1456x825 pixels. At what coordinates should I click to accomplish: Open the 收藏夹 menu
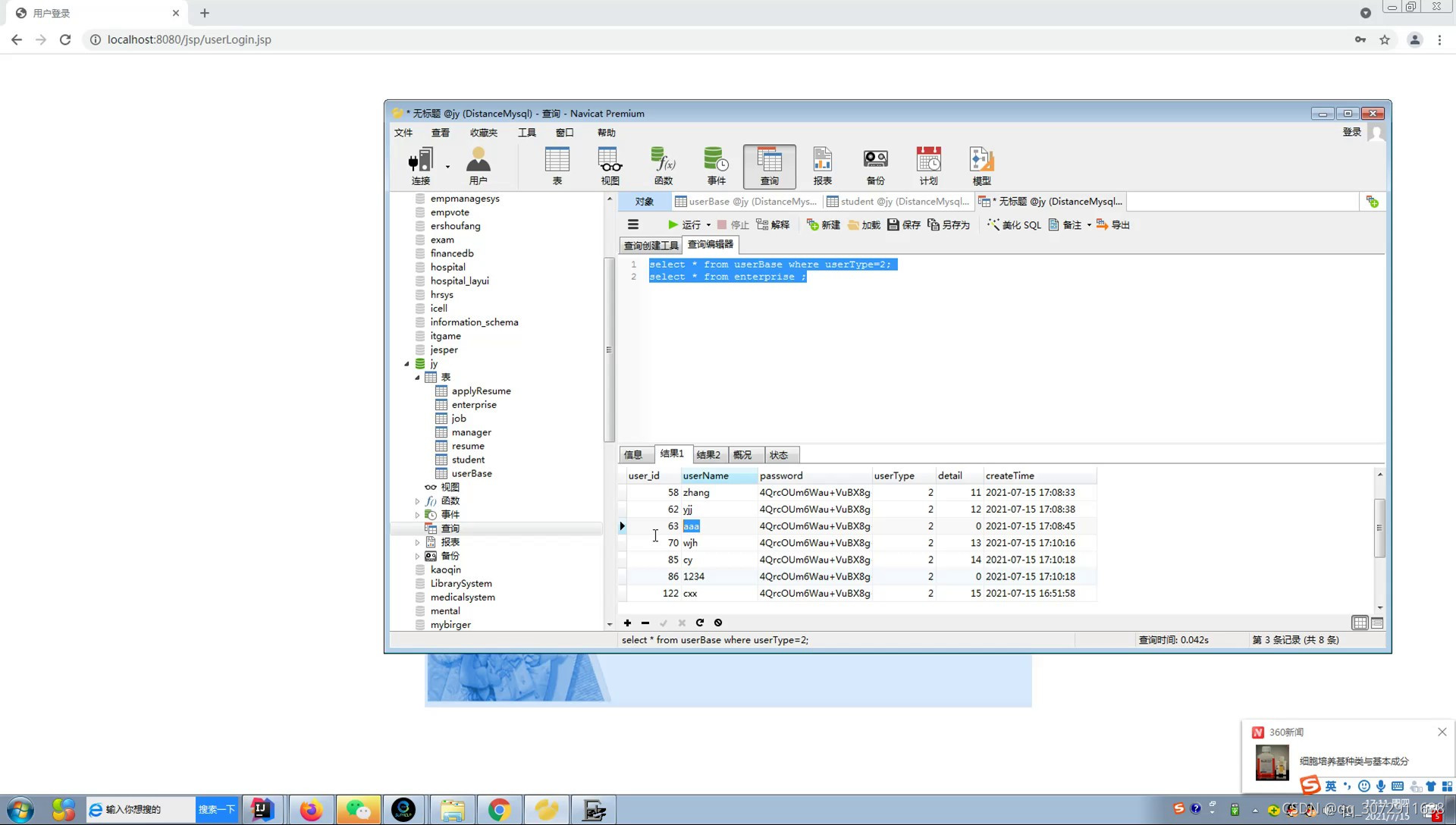click(x=484, y=133)
